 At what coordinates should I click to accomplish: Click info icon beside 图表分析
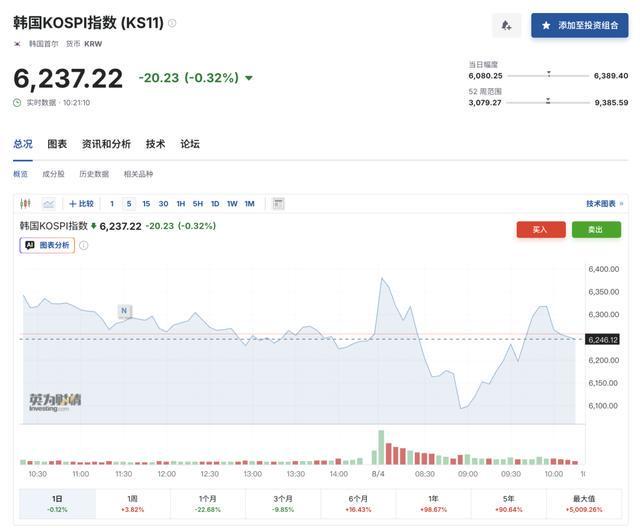84,245
